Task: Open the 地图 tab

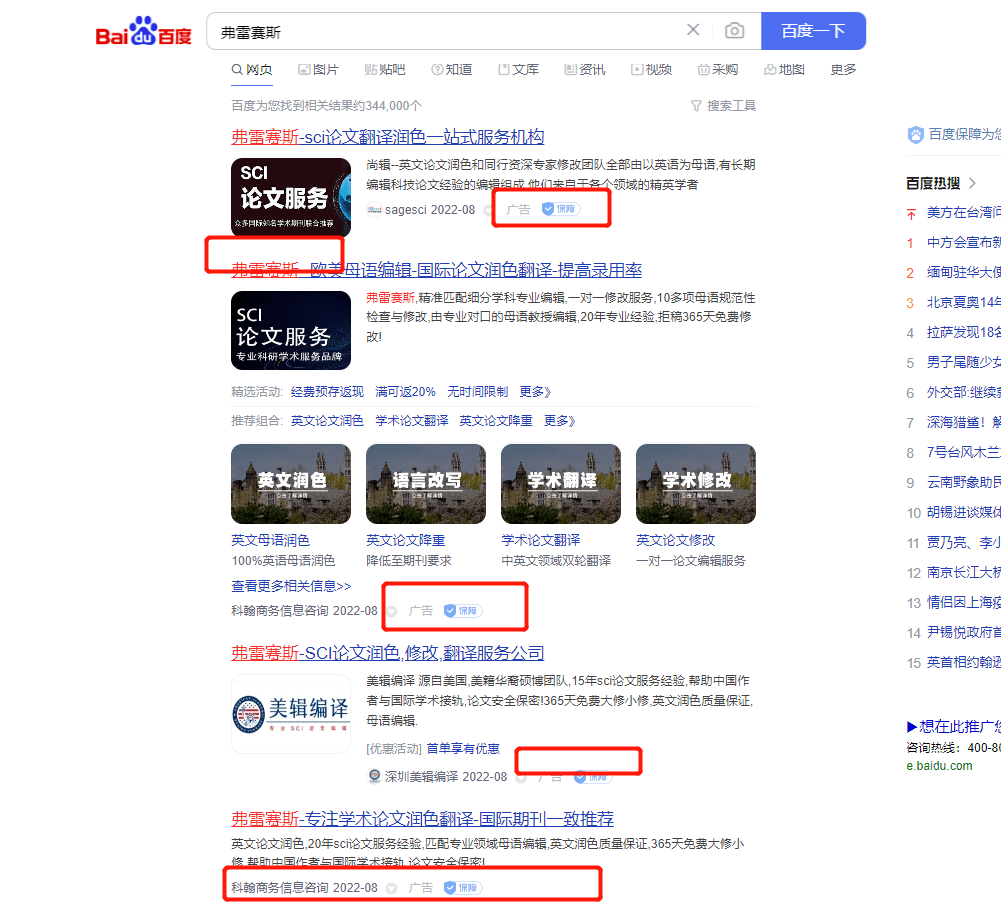Action: point(784,70)
